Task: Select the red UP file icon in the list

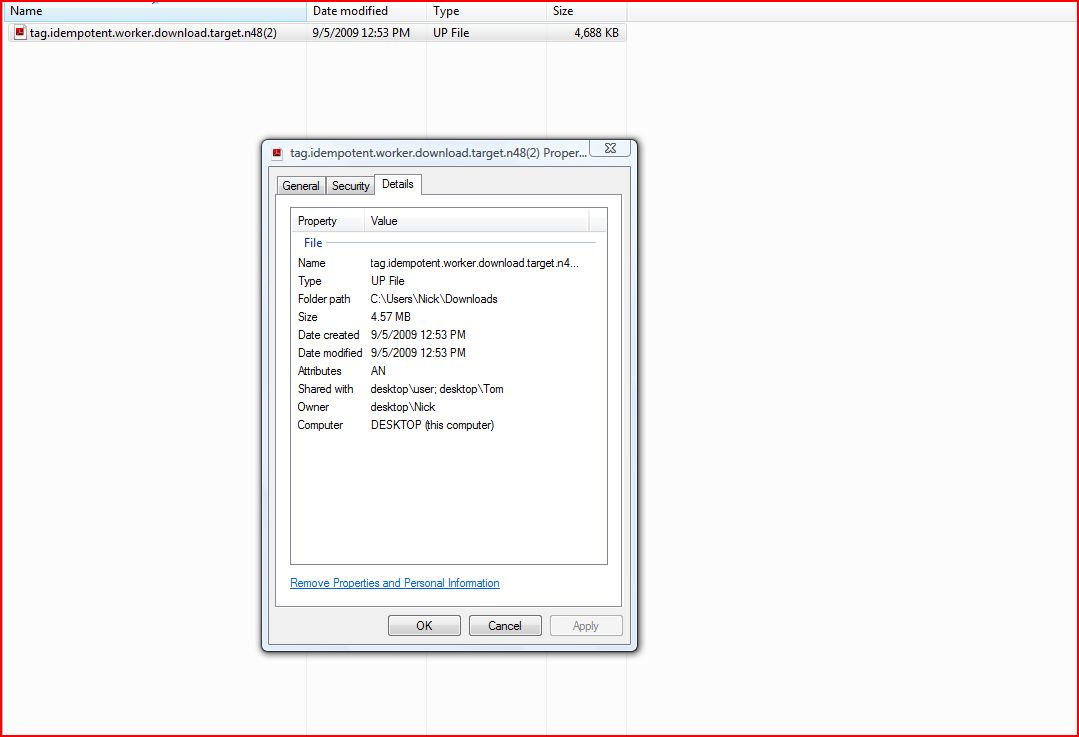Action: [x=18, y=32]
